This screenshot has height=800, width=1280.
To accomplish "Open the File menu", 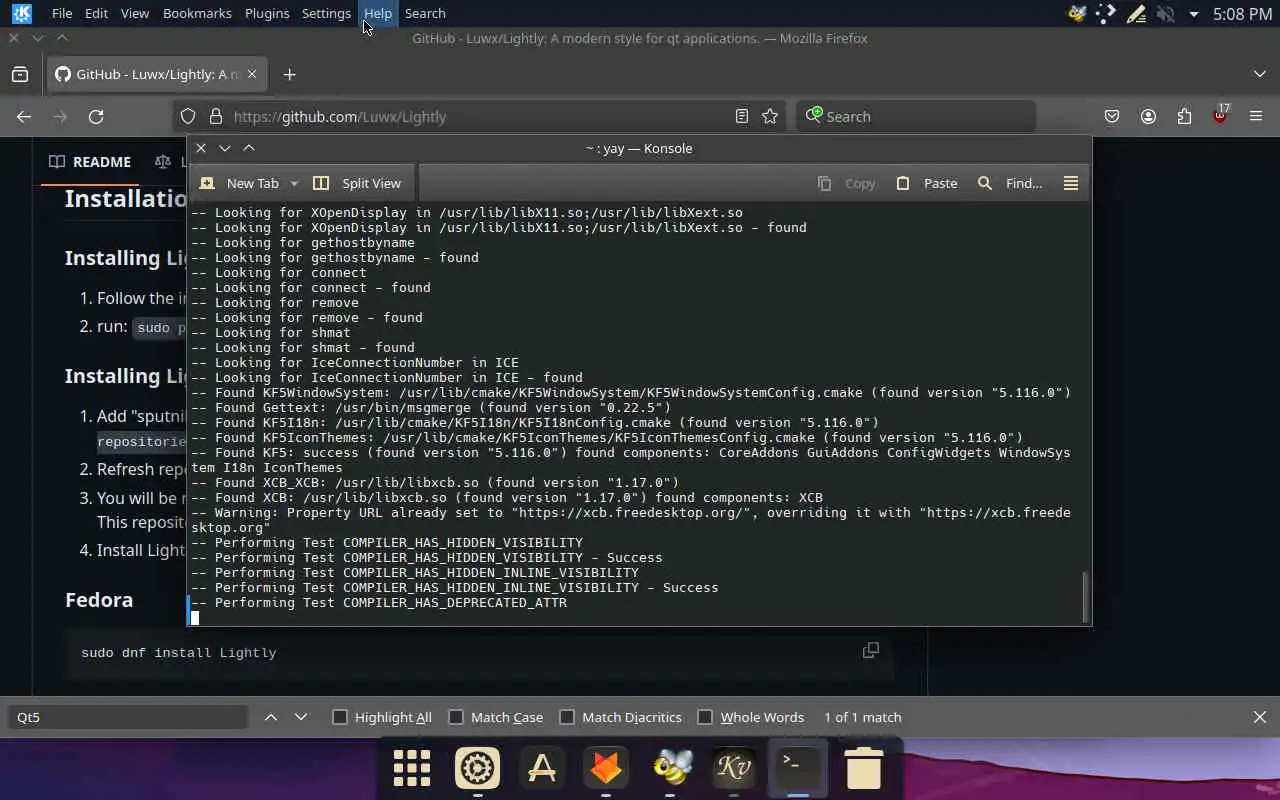I will click(x=62, y=13).
